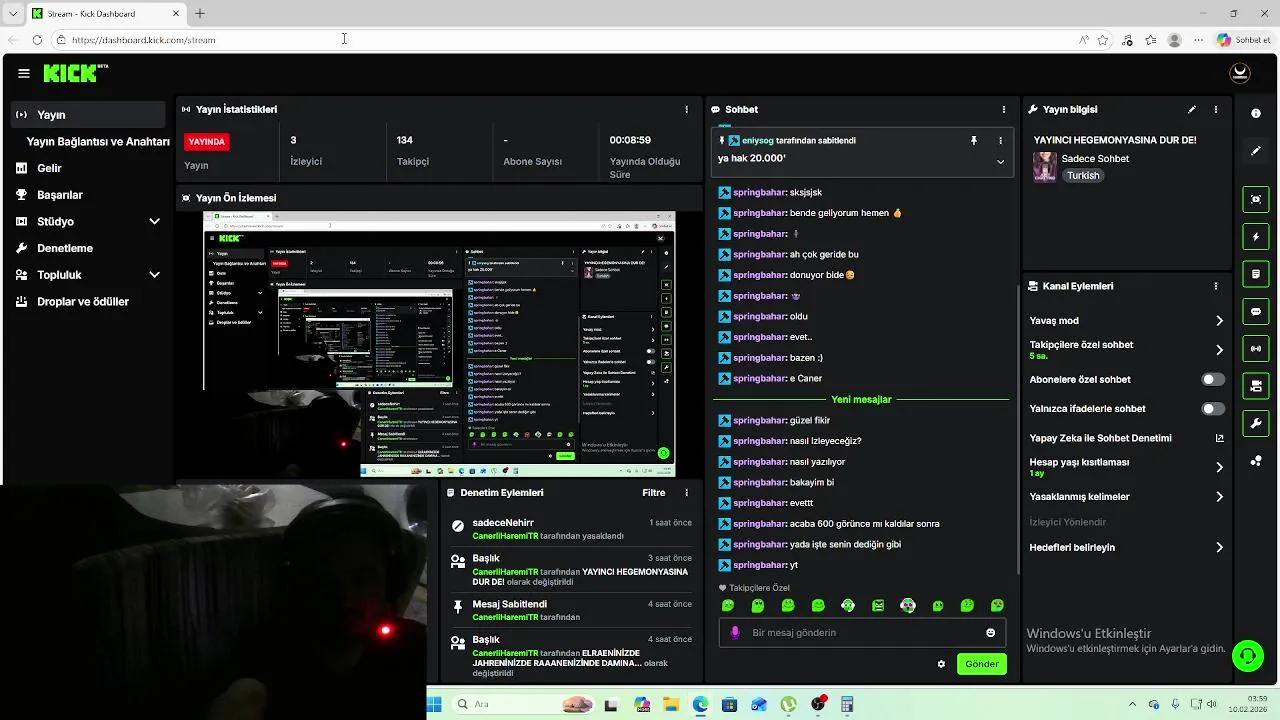Click the lightning bolt icon in the right sidebar
The height and width of the screenshot is (720, 1280).
1256,237
